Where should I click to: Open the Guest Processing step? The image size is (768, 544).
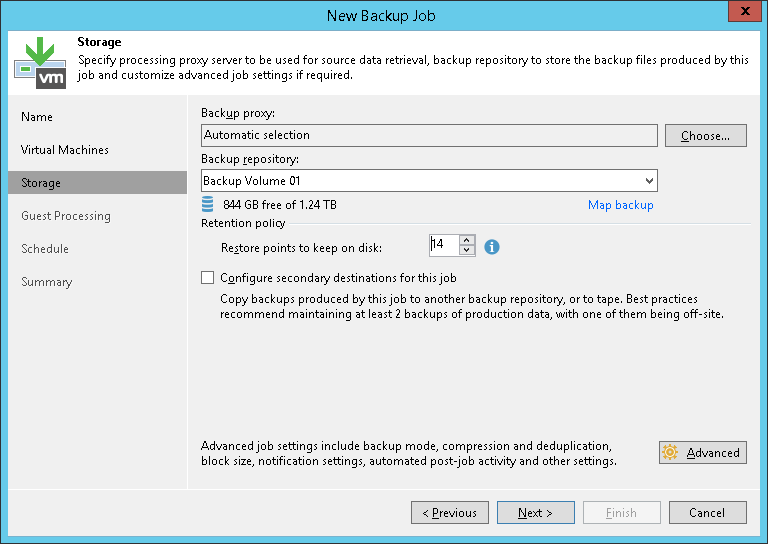point(66,216)
